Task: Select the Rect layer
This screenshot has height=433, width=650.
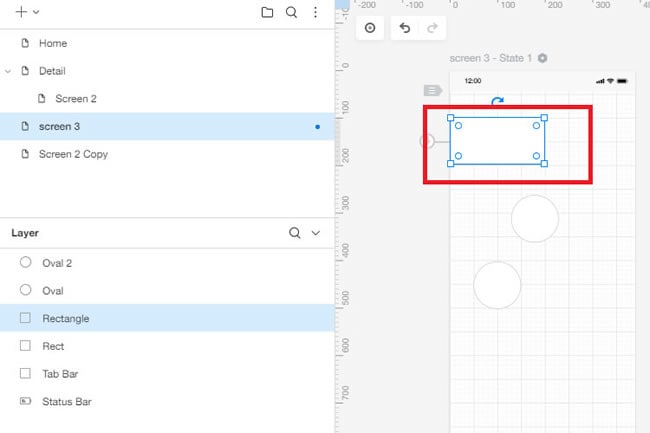Action: (167, 346)
